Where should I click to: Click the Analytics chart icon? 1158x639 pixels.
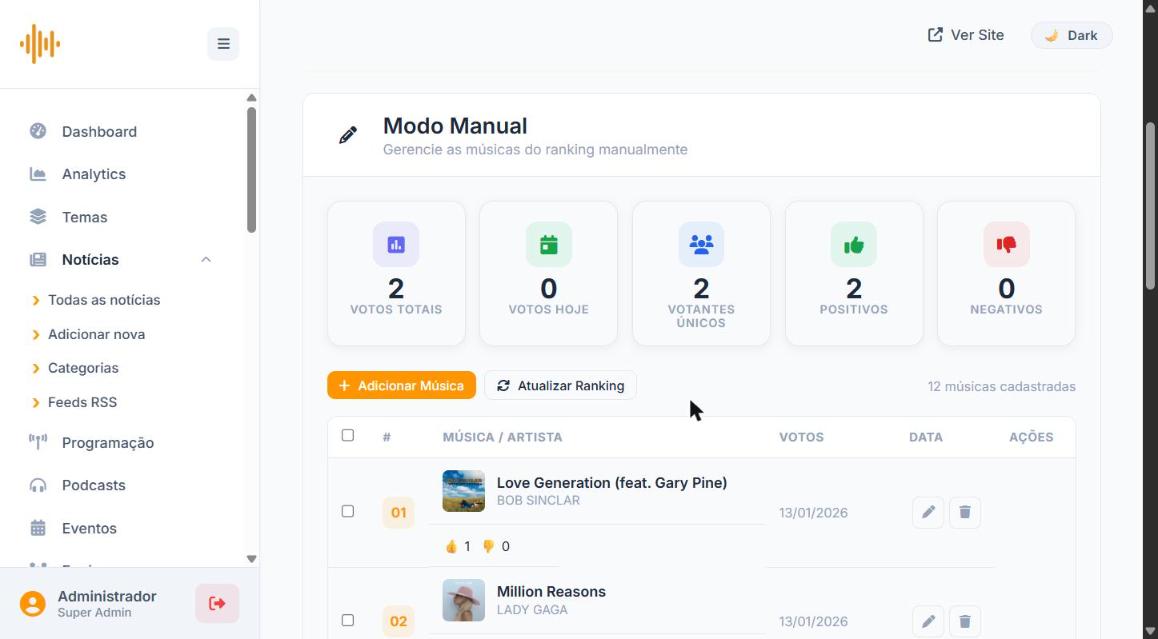(38, 174)
